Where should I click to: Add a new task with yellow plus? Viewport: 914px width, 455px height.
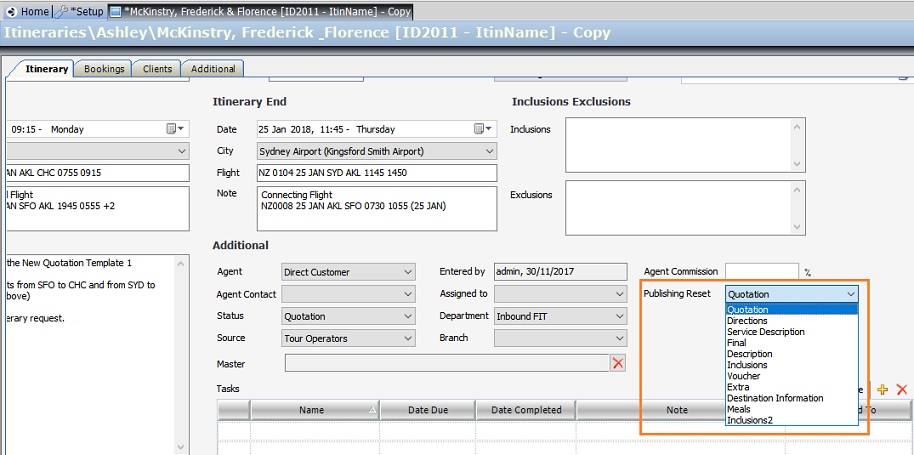tap(882, 389)
